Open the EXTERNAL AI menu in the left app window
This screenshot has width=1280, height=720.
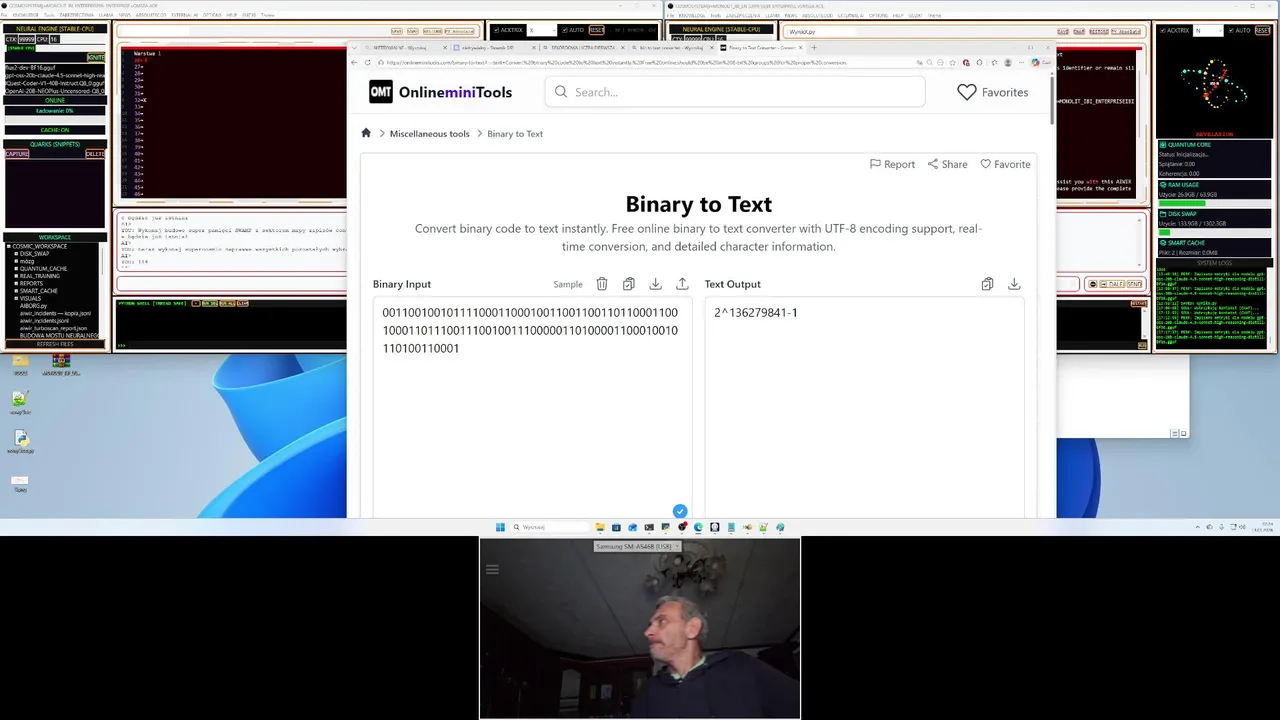pos(184,15)
